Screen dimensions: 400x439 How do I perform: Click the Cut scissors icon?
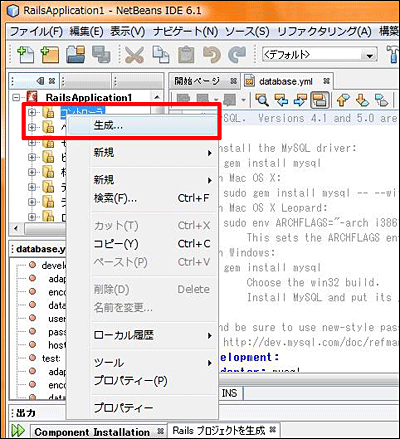pyautogui.click(x=134, y=55)
